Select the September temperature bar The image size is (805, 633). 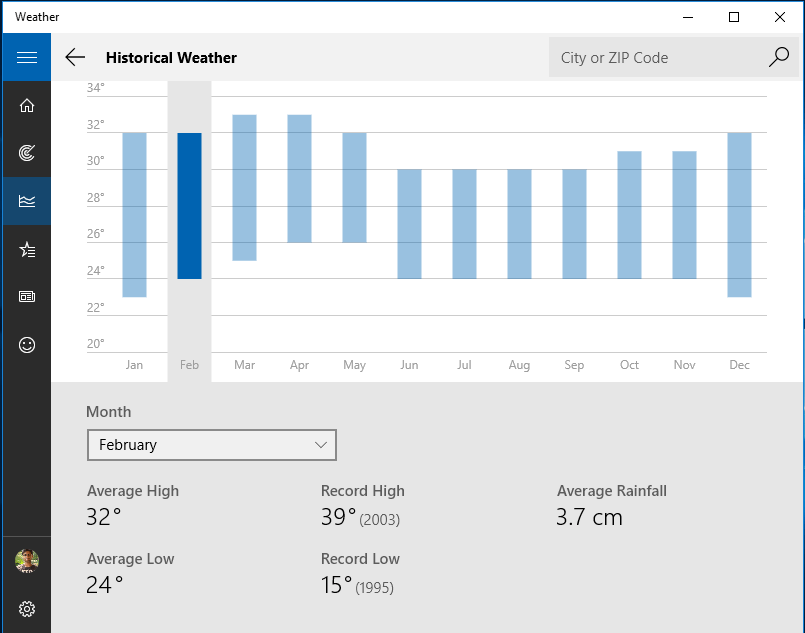pyautogui.click(x=574, y=224)
